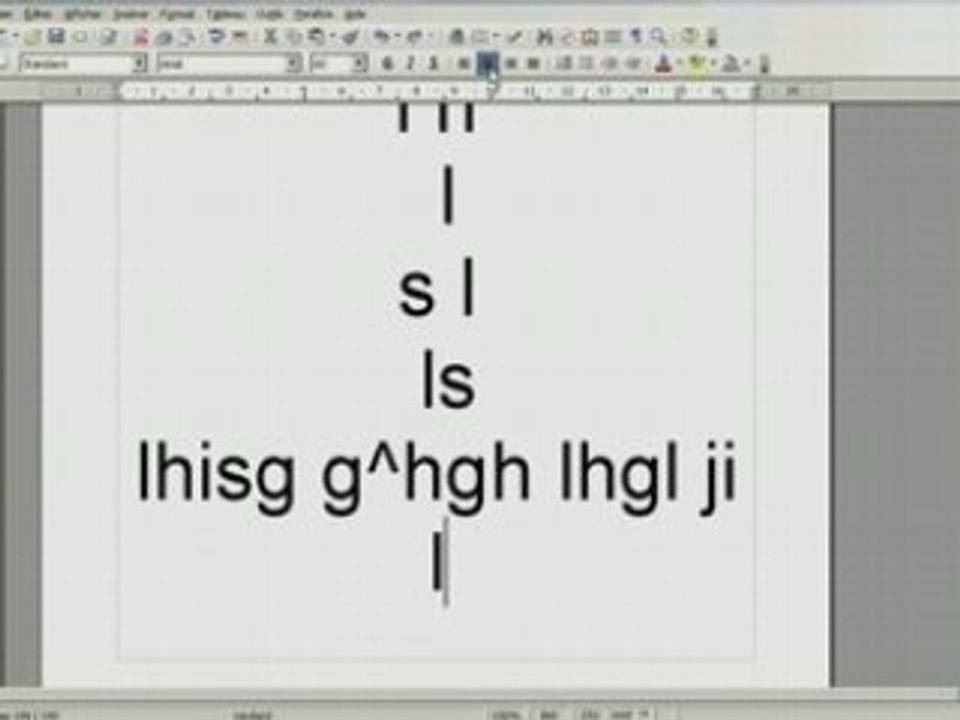Apply the highlighting color

tap(696, 63)
